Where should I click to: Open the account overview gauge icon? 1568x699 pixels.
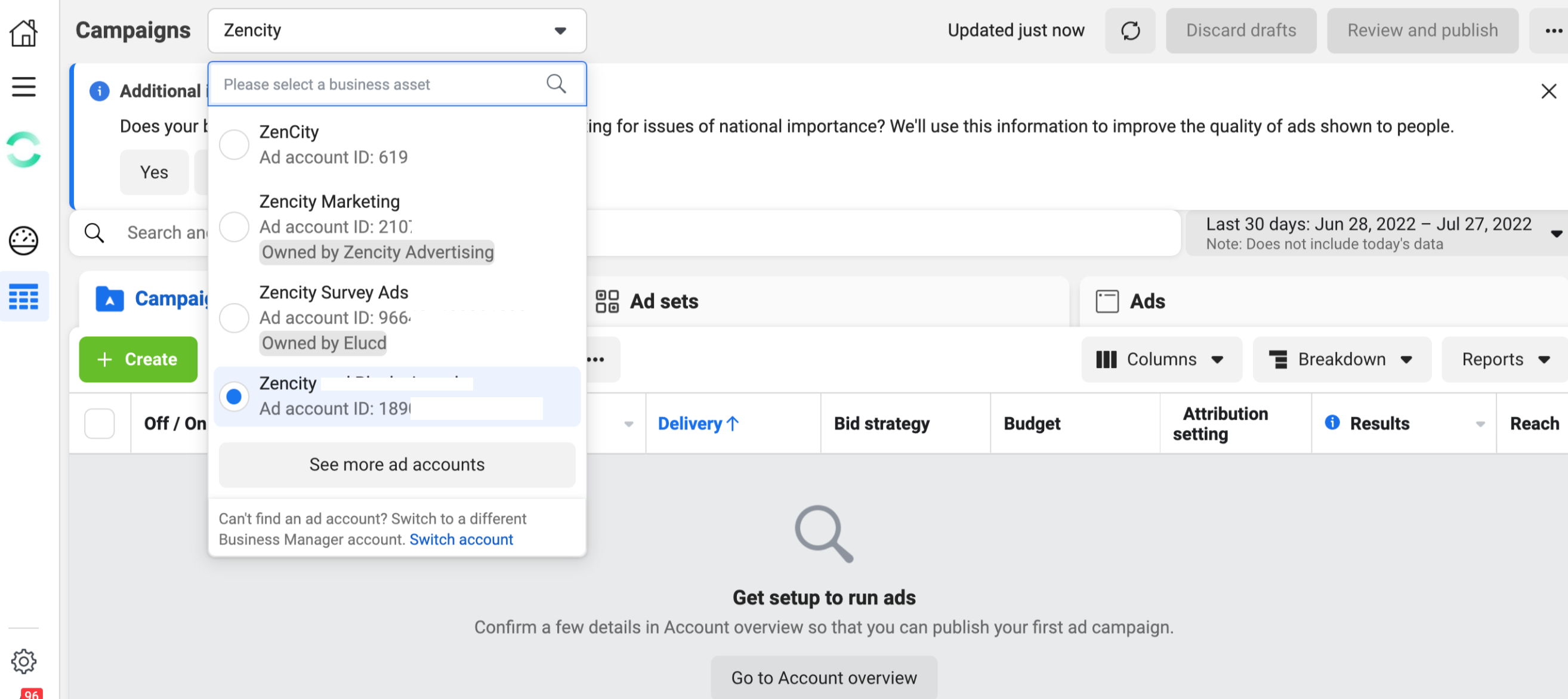point(24,240)
